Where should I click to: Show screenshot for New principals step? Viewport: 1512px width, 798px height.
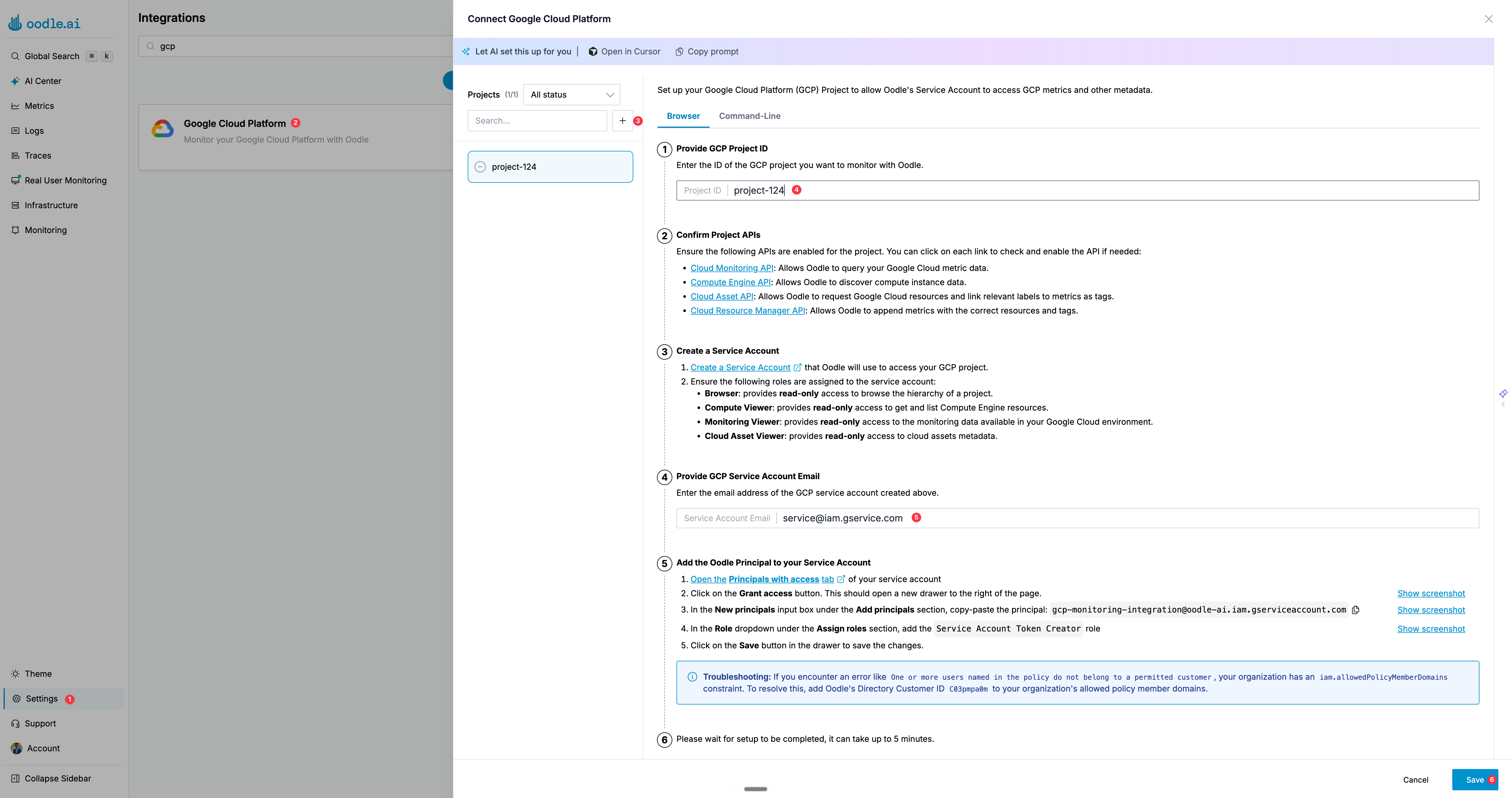(1431, 610)
